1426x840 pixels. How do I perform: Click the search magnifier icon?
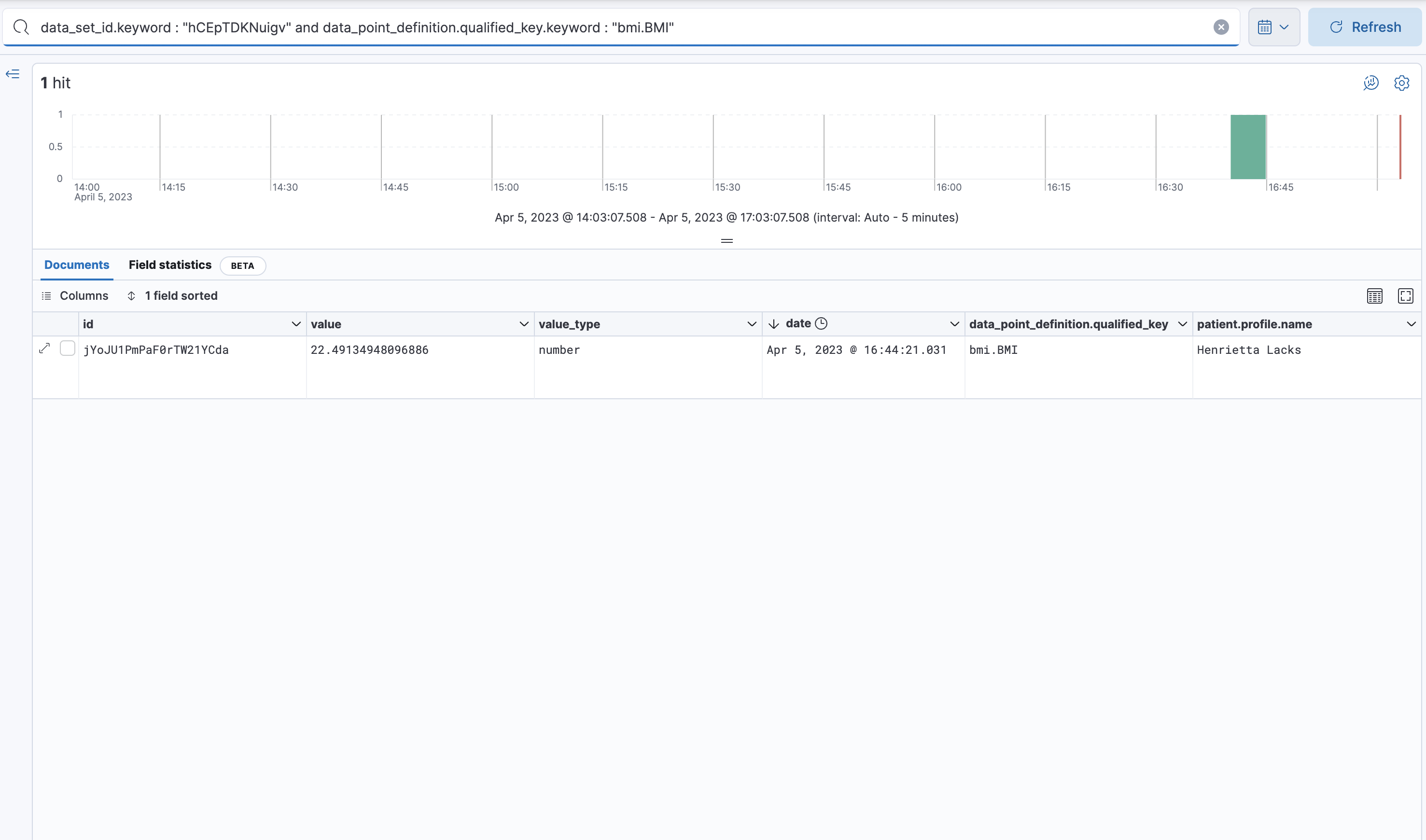click(21, 27)
